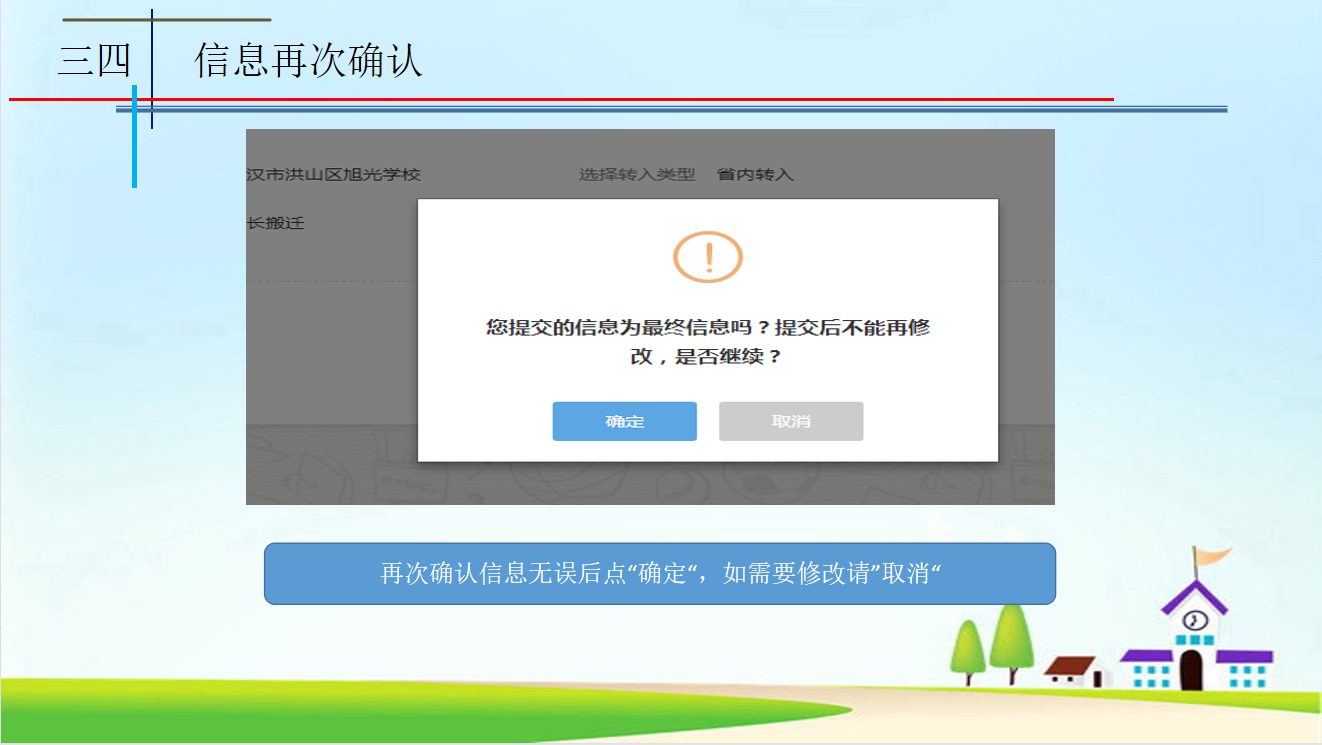The width and height of the screenshot is (1322, 745).
Task: Click the purple roof of the school
Action: (x=1194, y=596)
